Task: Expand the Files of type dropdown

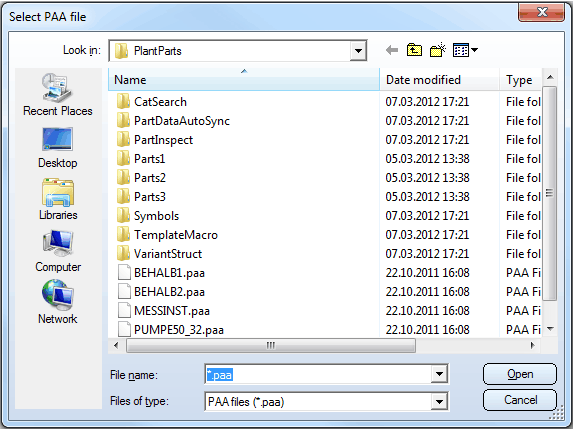Action: [439, 402]
